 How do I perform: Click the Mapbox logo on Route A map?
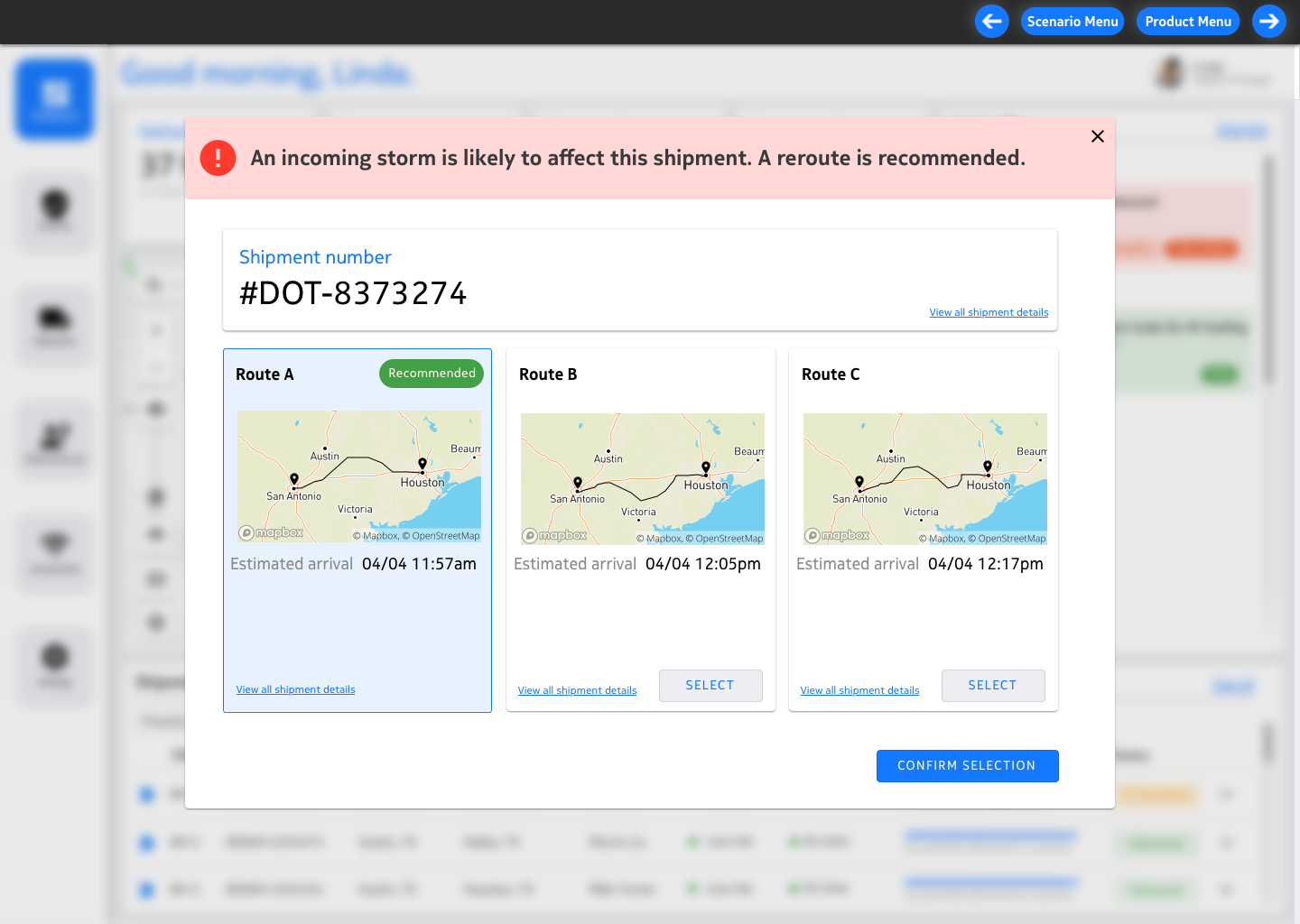[271, 533]
